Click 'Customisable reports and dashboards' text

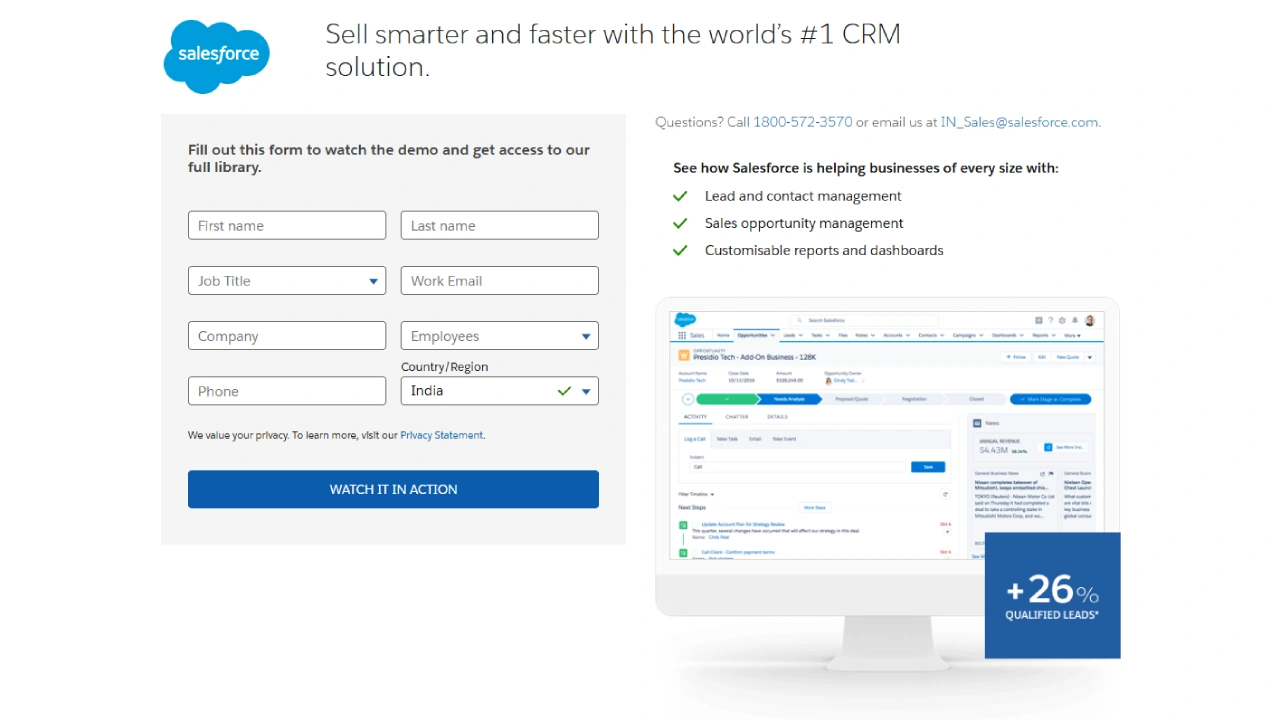pos(824,250)
